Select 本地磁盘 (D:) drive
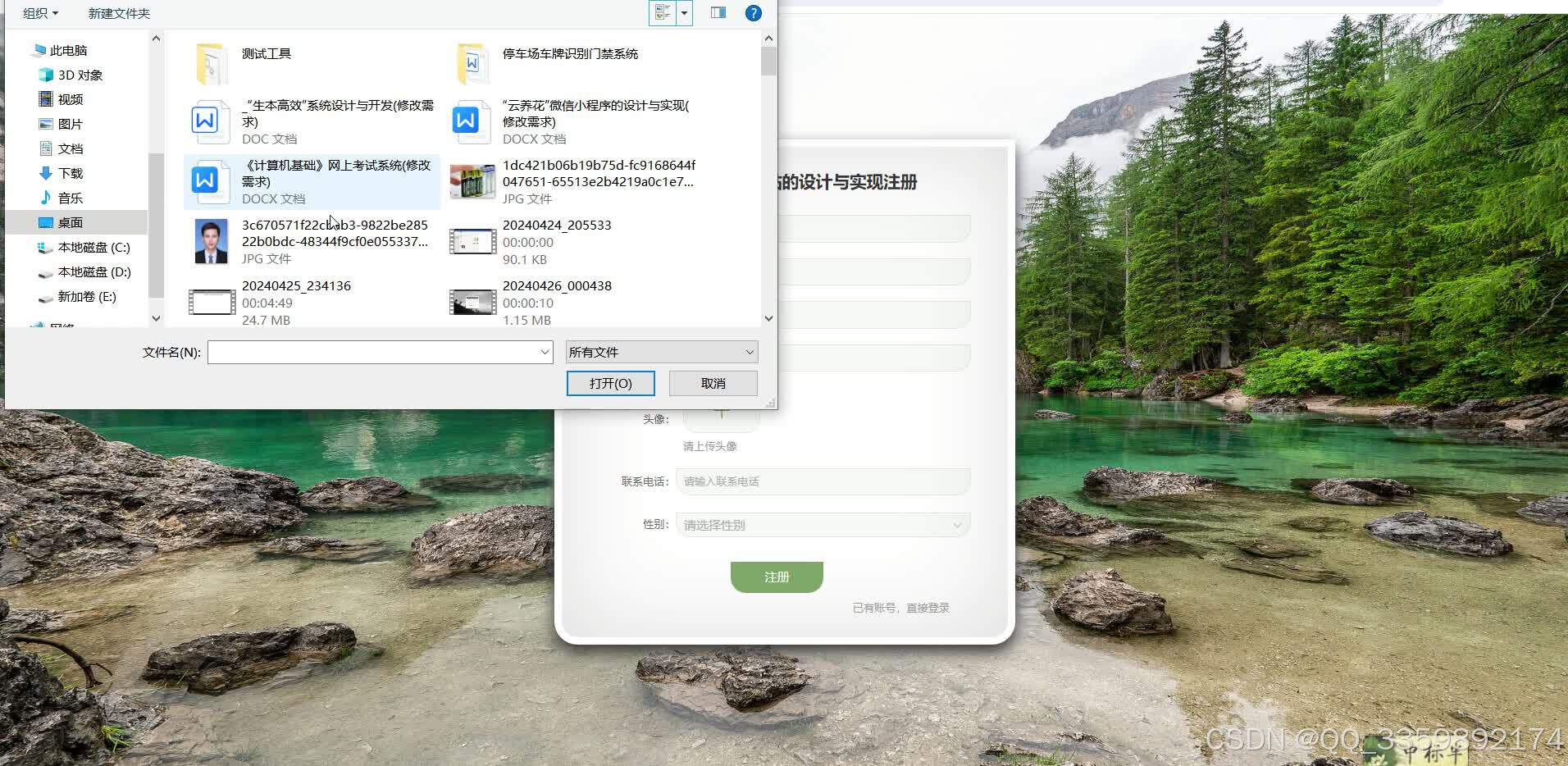1568x766 pixels. coord(94,271)
